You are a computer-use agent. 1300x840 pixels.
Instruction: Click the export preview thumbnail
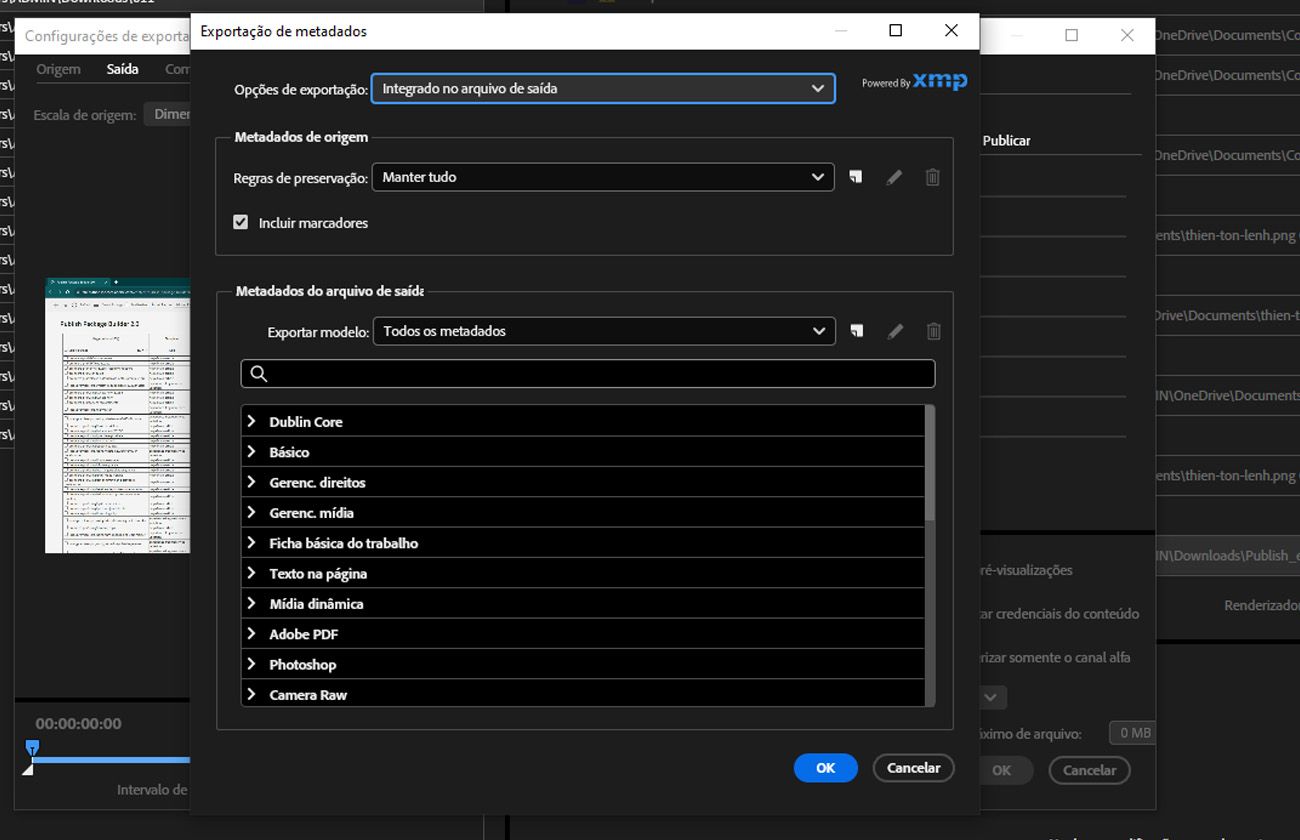117,415
